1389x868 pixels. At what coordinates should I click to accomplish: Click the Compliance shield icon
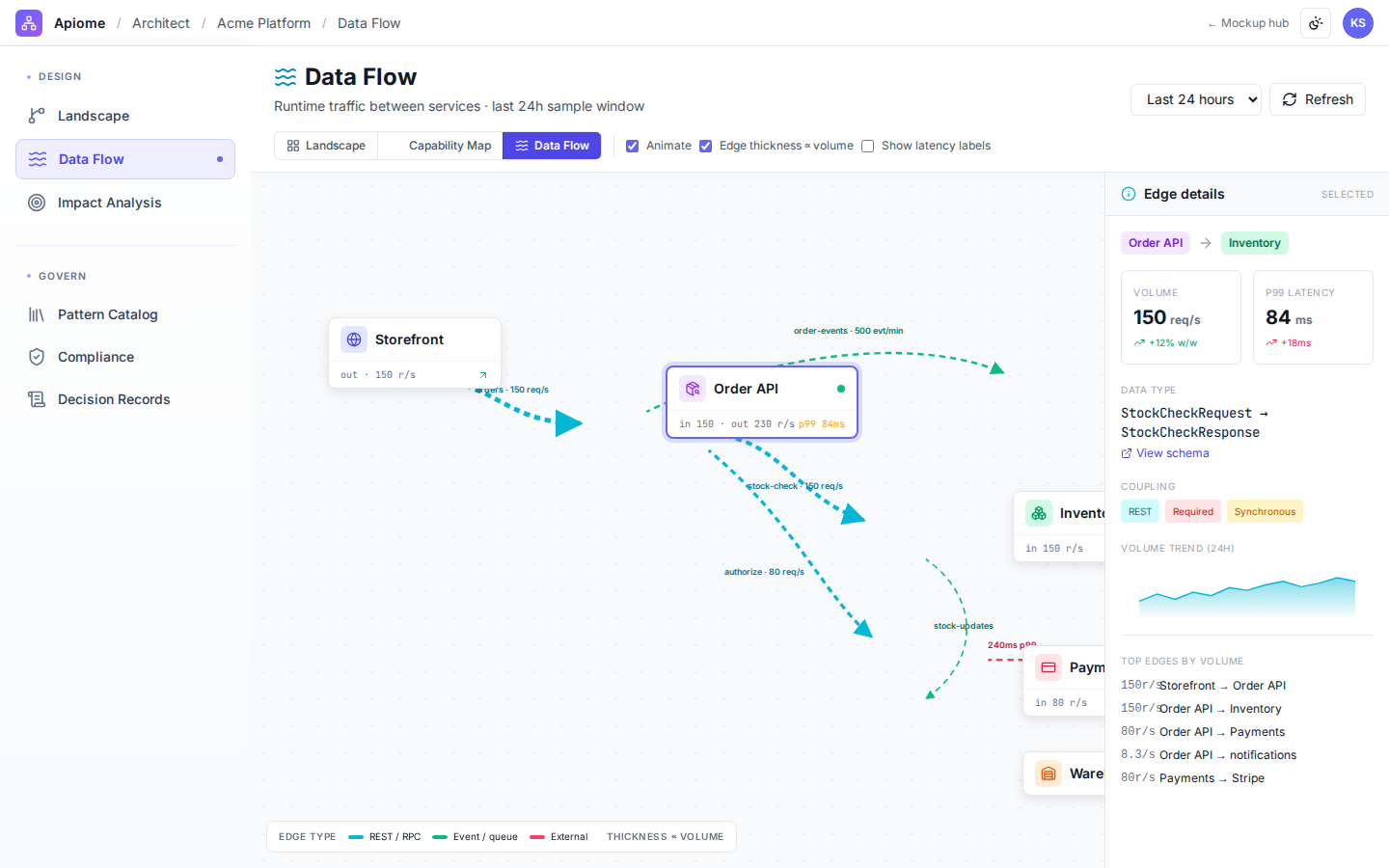tap(37, 357)
